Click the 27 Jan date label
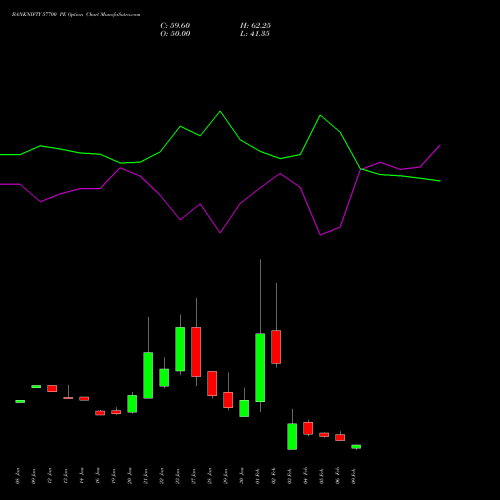This screenshot has height=500, width=500. coord(194,476)
